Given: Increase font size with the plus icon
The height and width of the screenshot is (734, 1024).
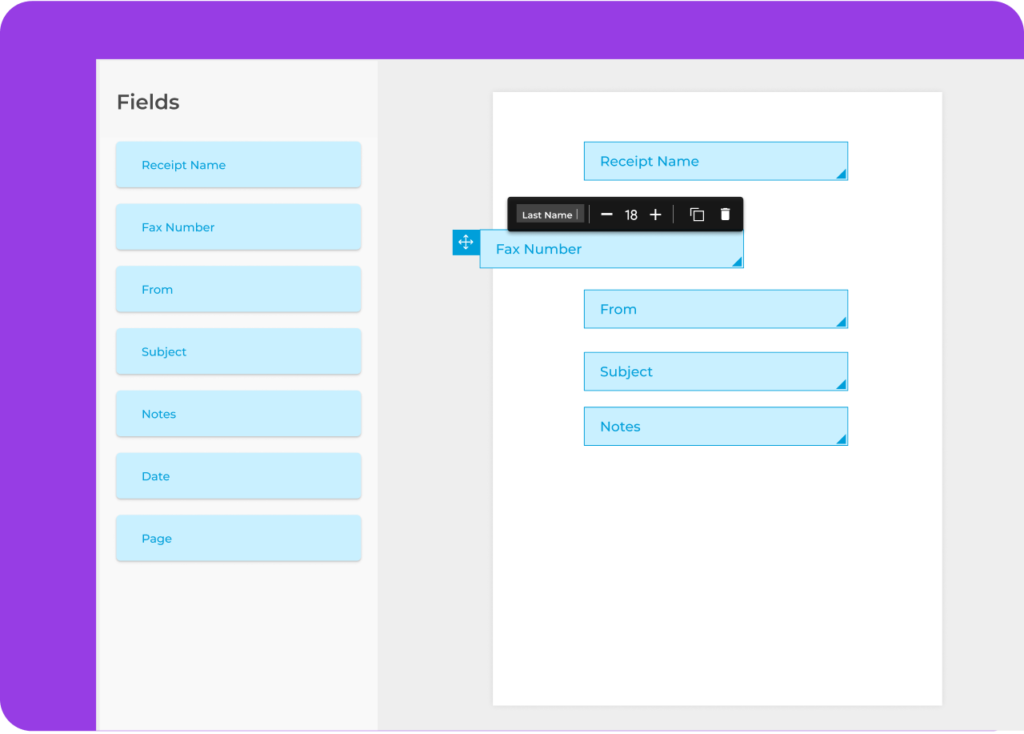Looking at the screenshot, I should pyautogui.click(x=655, y=214).
